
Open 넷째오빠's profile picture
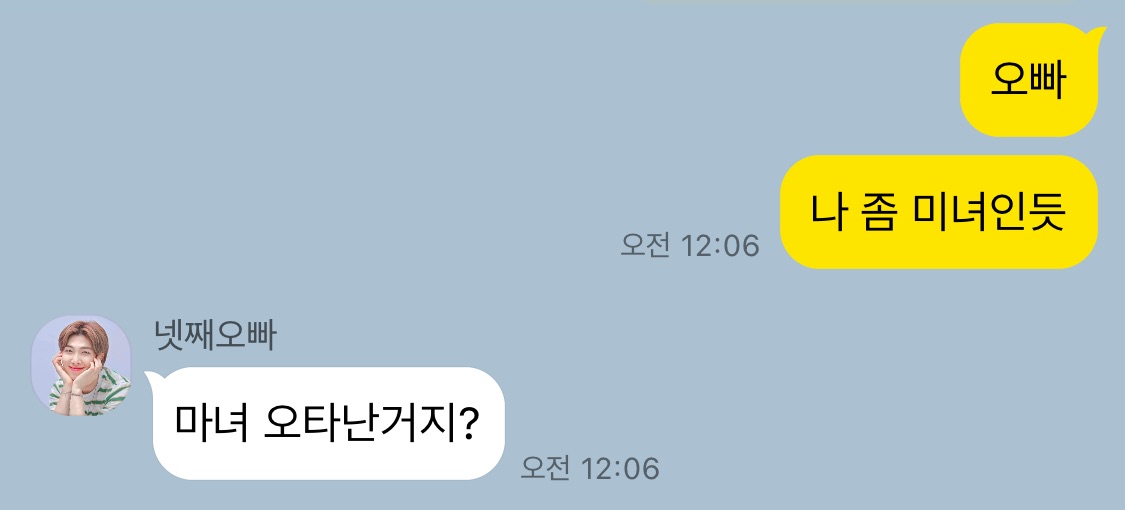[x=81, y=365]
